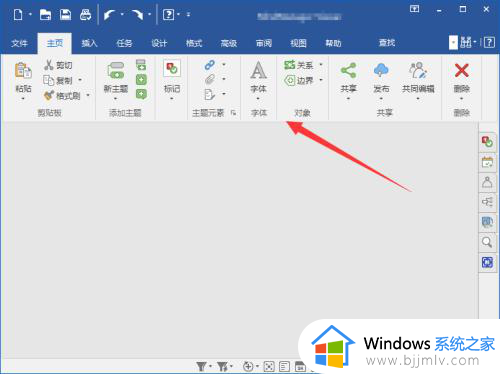This screenshot has width=500, height=374.
Task: Click the middle green plus topic icon
Action: 141,80
